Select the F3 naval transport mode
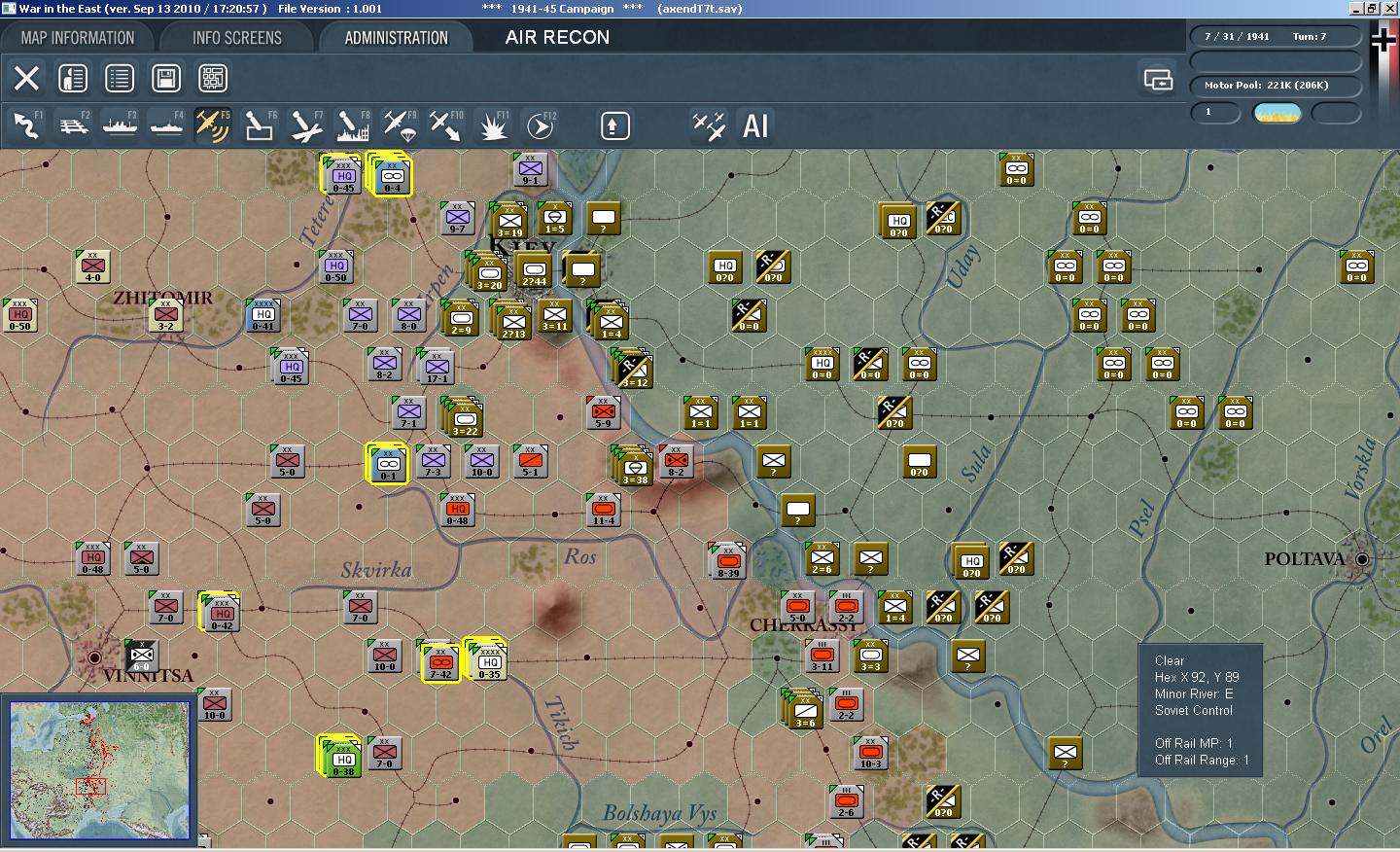This screenshot has width=1400, height=852. (x=120, y=125)
